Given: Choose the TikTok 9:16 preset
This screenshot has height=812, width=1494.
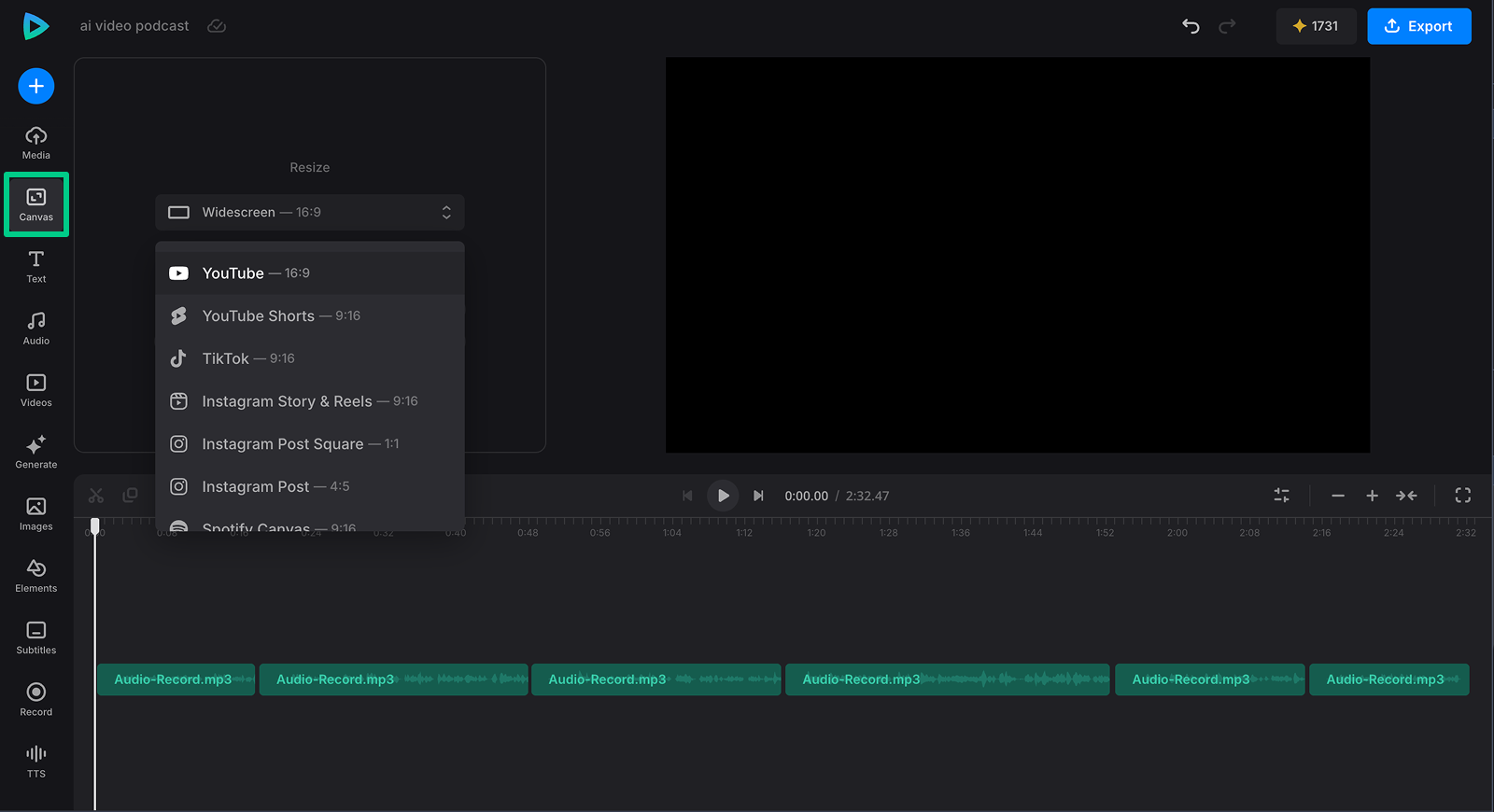Looking at the screenshot, I should [x=310, y=358].
